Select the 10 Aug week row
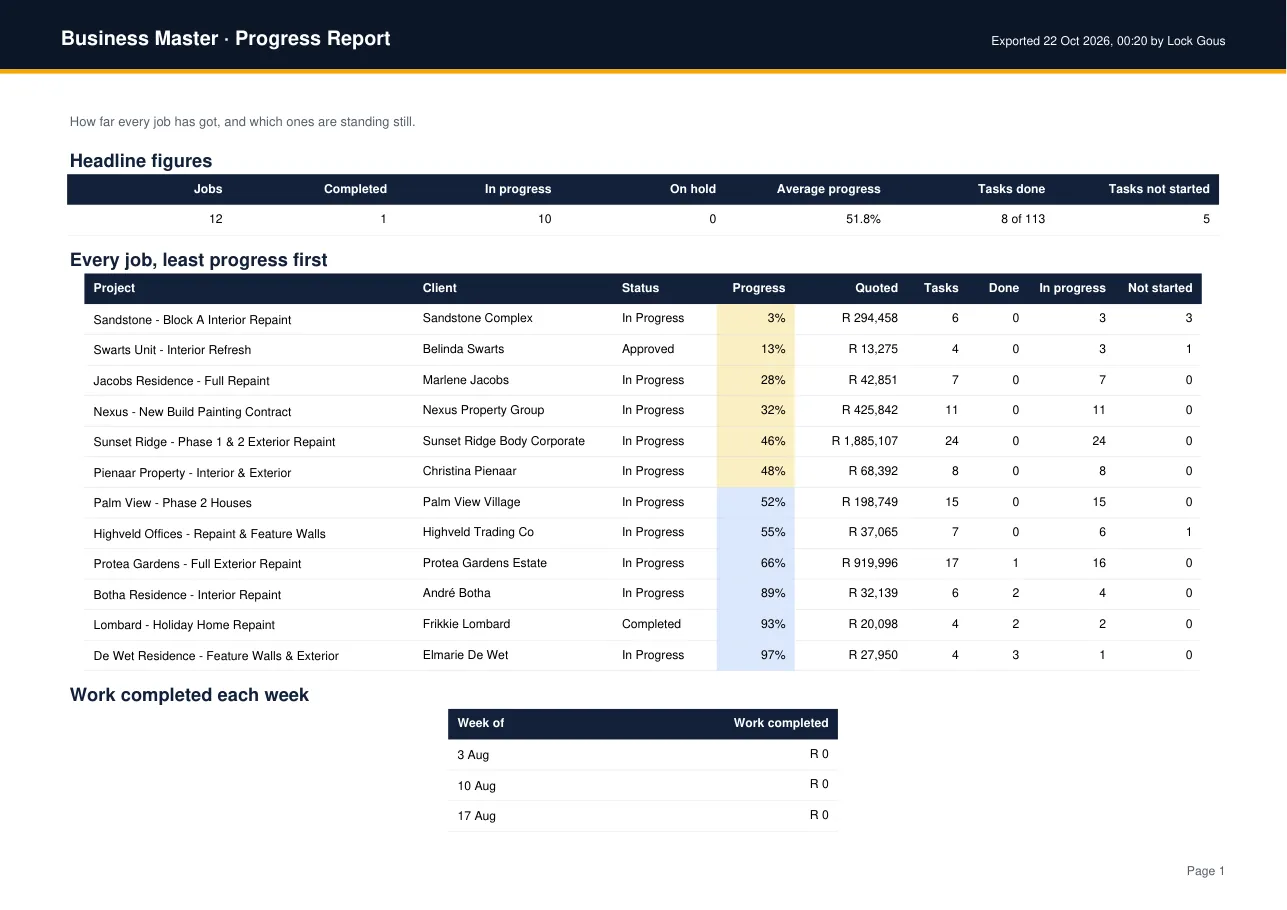 tap(643, 785)
